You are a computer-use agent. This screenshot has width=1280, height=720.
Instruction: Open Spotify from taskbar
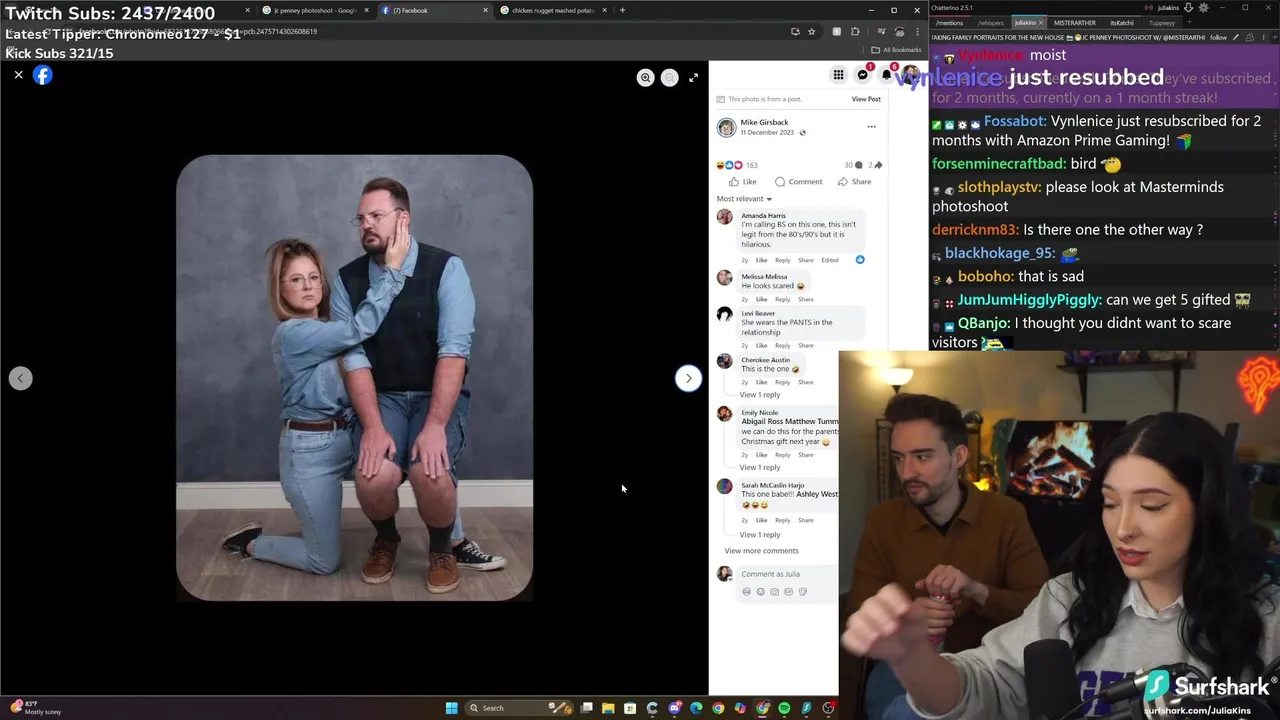coord(784,708)
